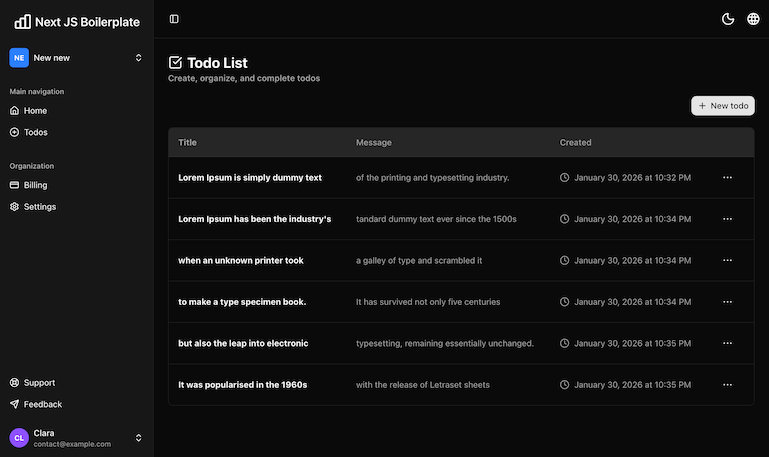769x457 pixels.
Task: Click the NE organization avatar
Action: click(19, 58)
